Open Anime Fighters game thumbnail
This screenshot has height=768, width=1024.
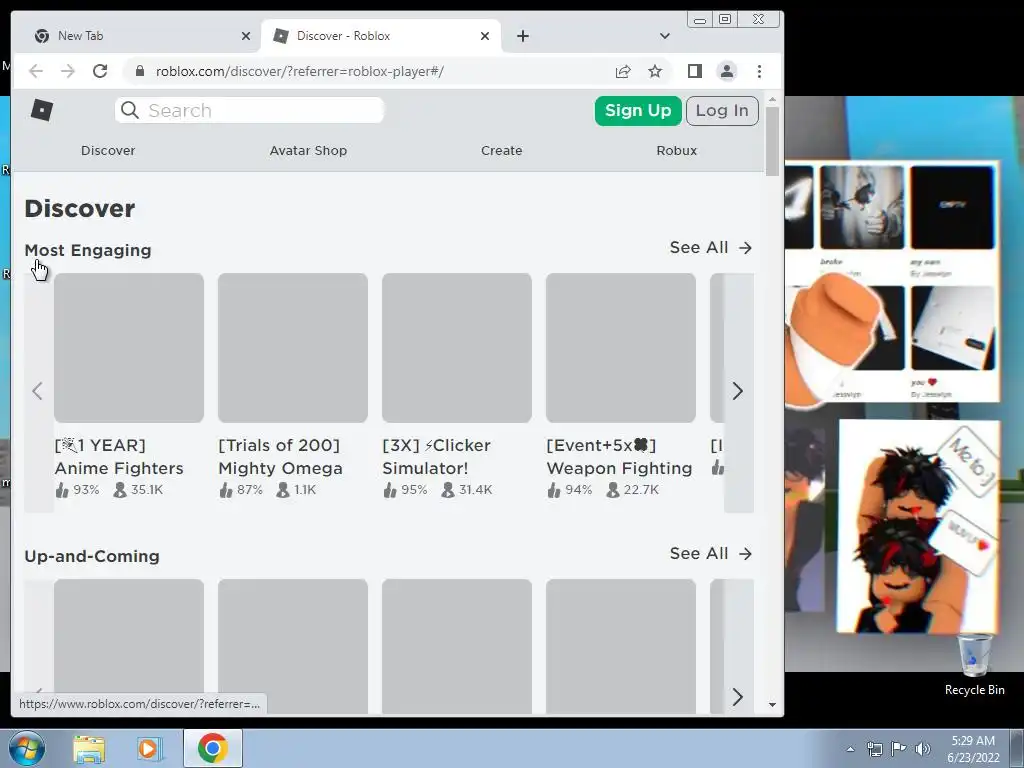click(x=129, y=347)
